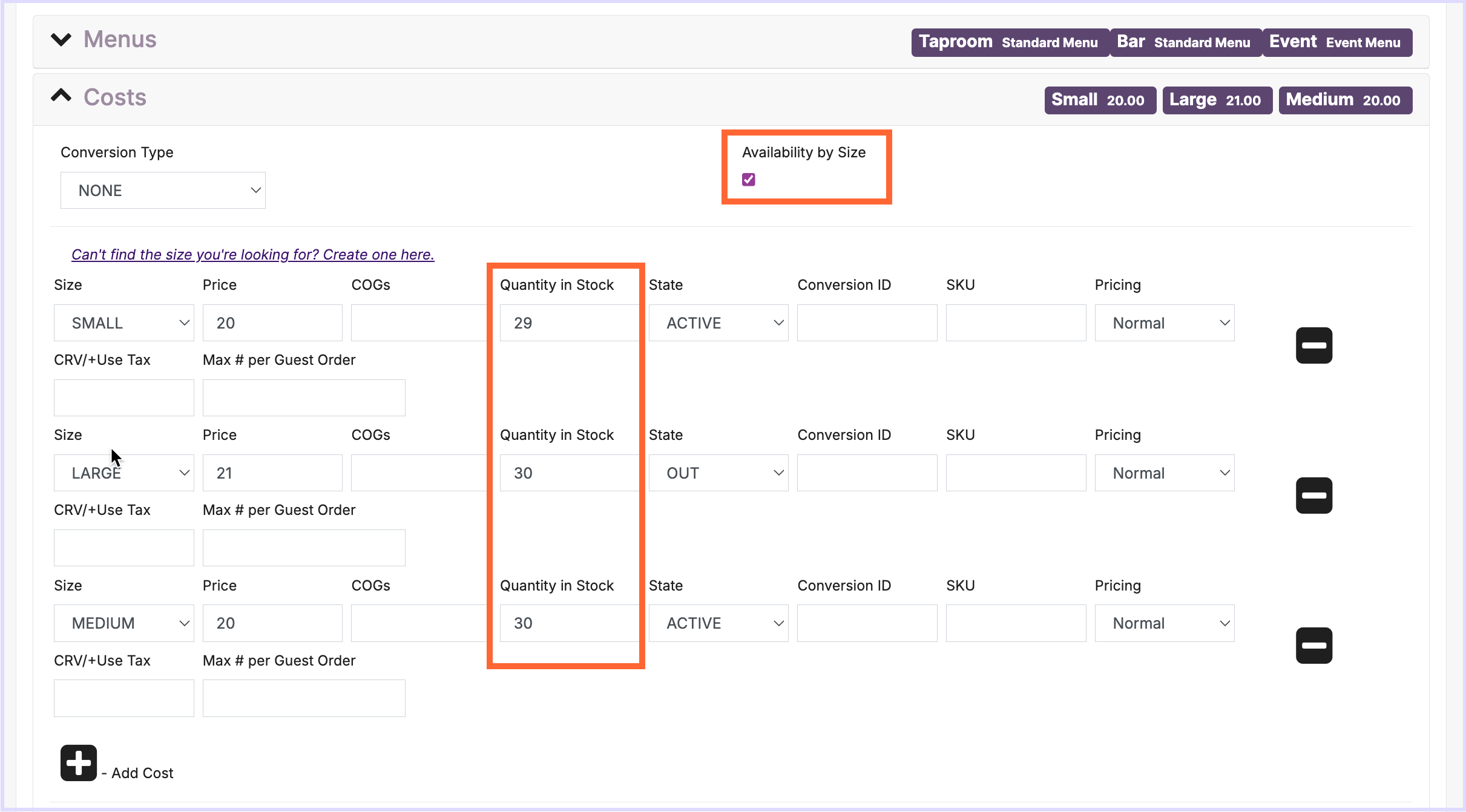The image size is (1466, 812).
Task: Click the Taproom Standard Menu tag
Action: point(1009,42)
